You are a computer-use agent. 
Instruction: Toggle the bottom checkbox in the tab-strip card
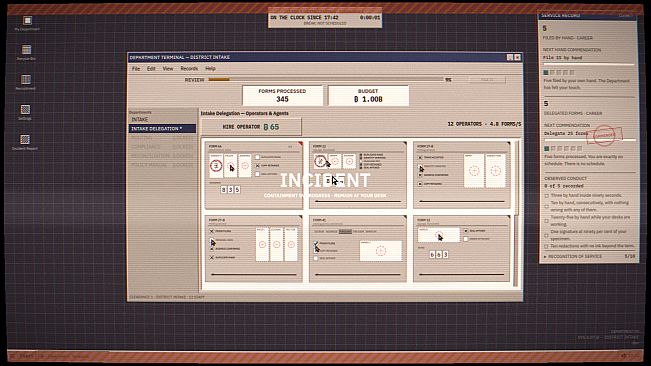click(x=316, y=258)
